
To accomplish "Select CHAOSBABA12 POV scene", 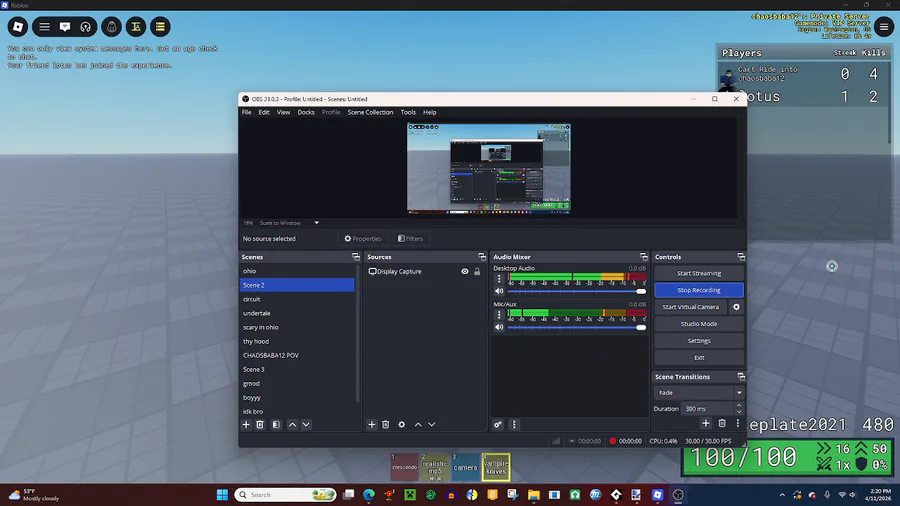I will point(297,355).
